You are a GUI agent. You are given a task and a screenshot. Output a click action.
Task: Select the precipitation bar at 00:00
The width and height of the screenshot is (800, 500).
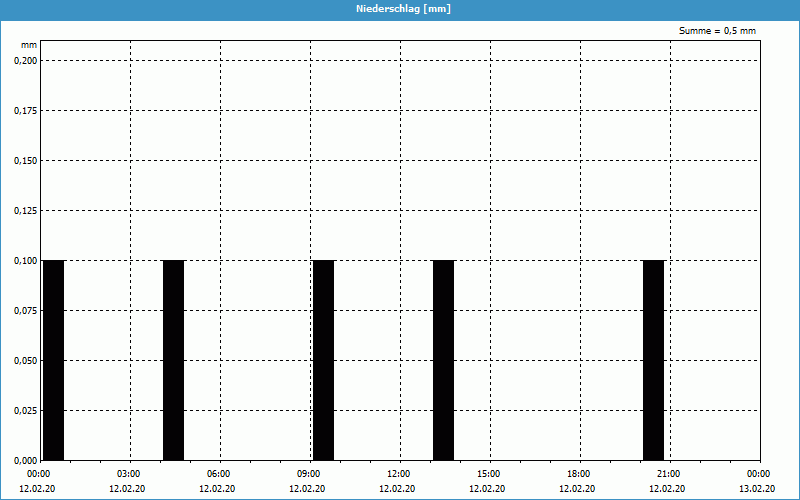[53, 360]
